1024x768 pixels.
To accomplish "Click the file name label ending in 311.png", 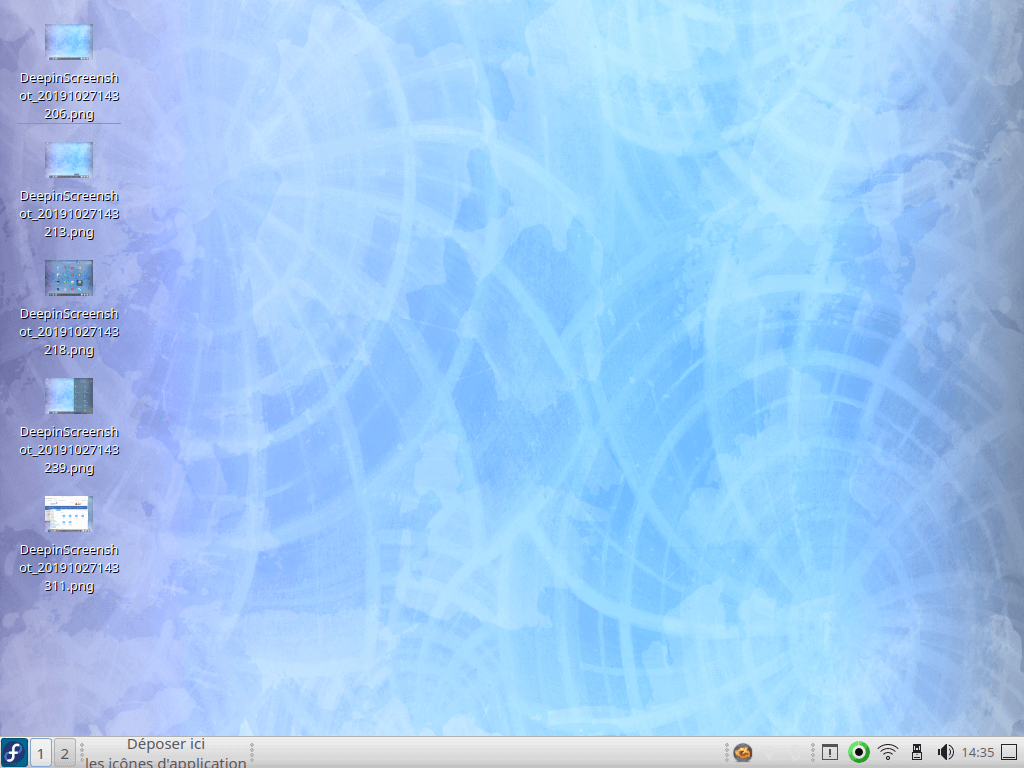I will tap(69, 568).
